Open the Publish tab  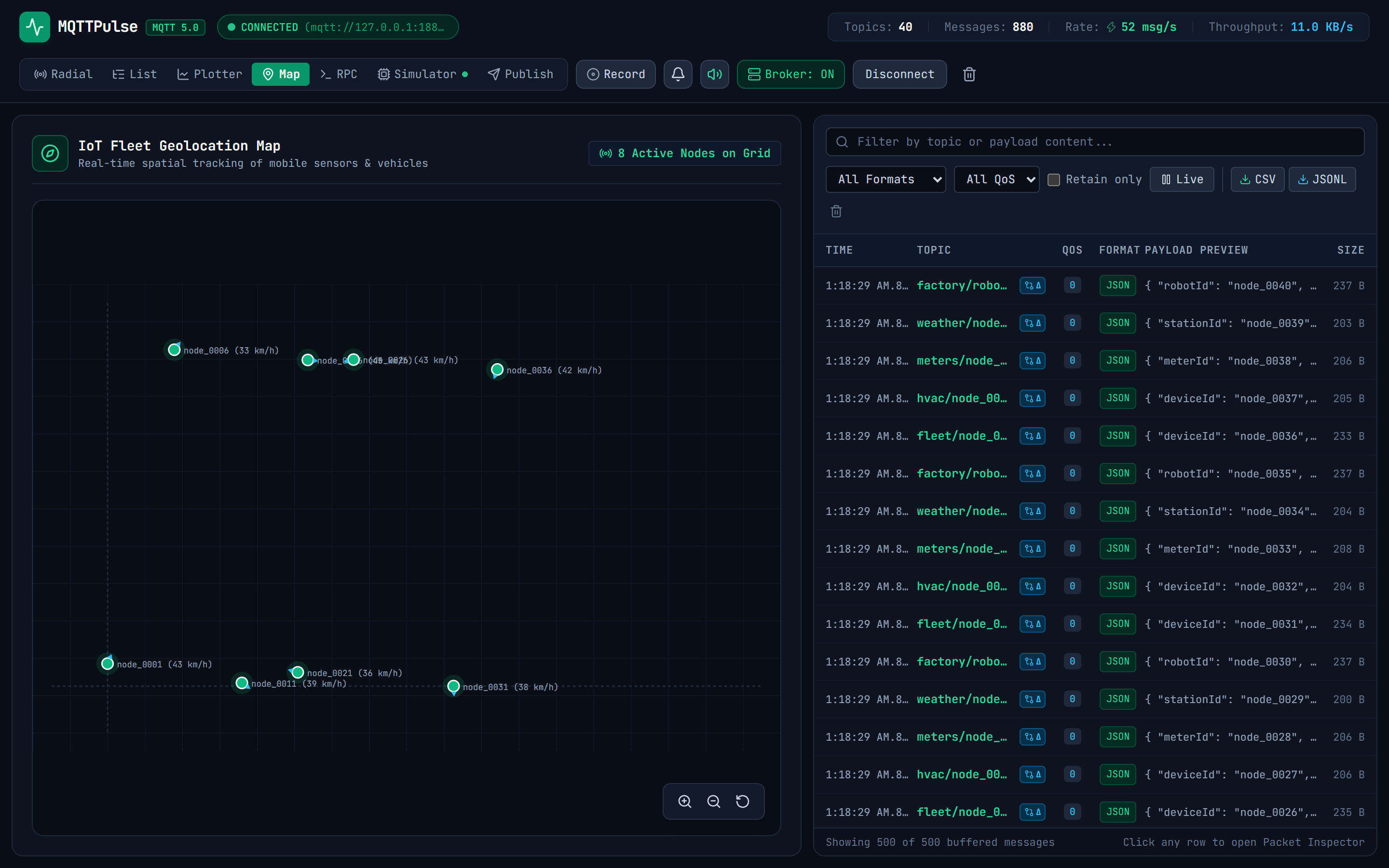520,74
